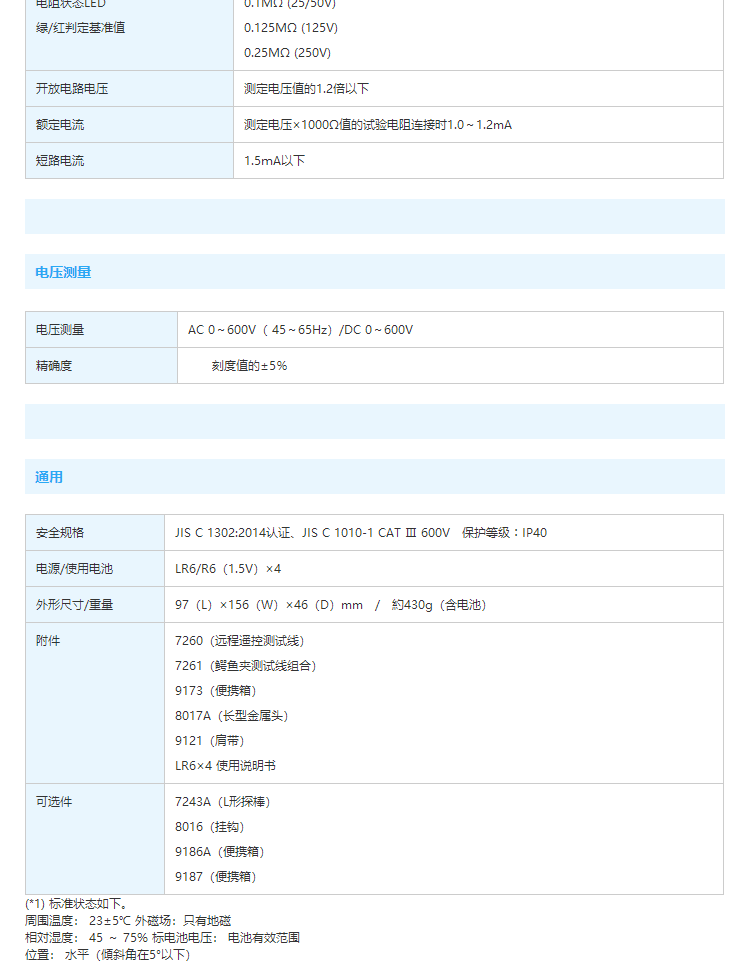
Task: Click the 位置 水平 footnote line
Action: 107,955
